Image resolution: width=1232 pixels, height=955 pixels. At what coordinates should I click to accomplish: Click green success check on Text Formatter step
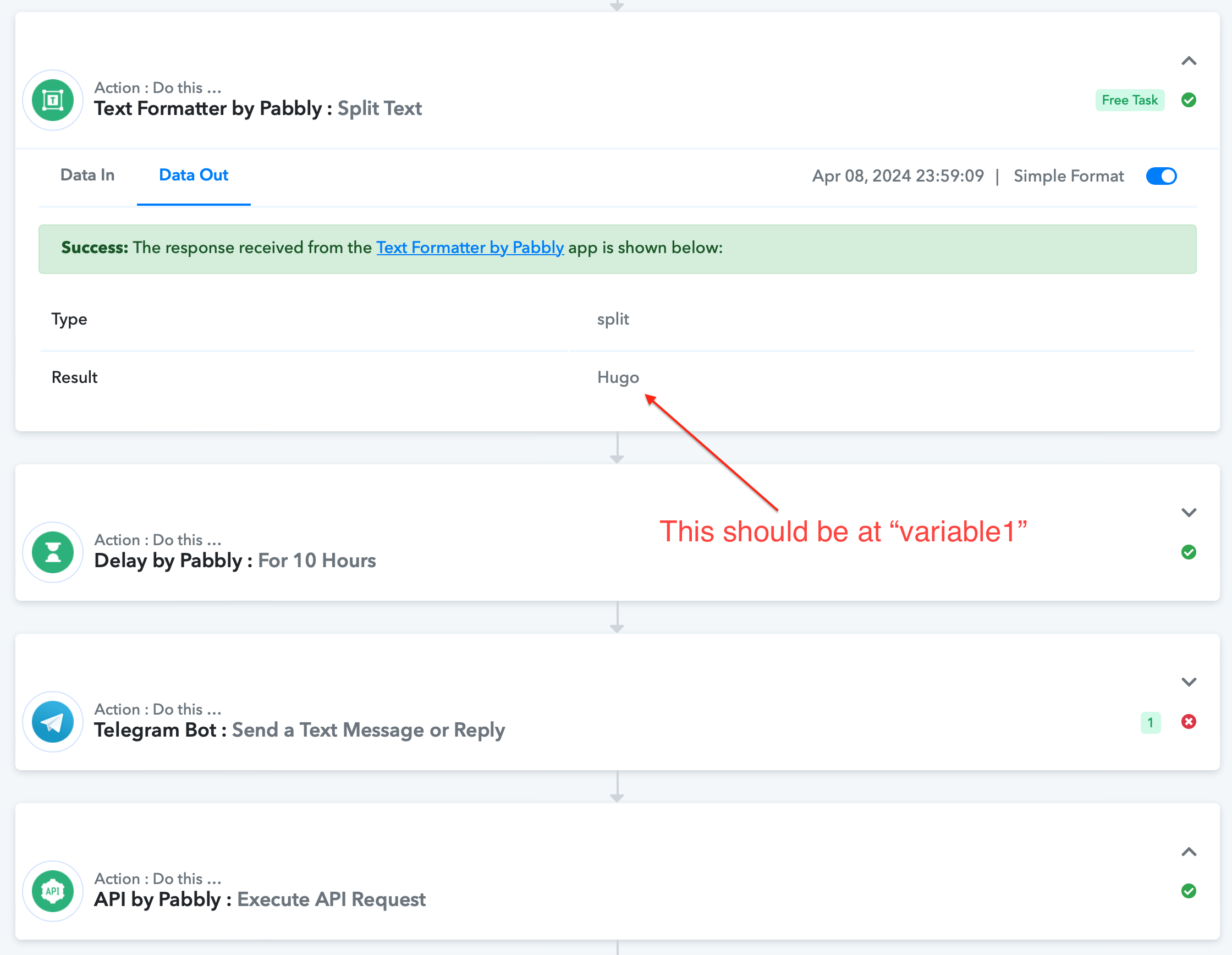(x=1189, y=100)
